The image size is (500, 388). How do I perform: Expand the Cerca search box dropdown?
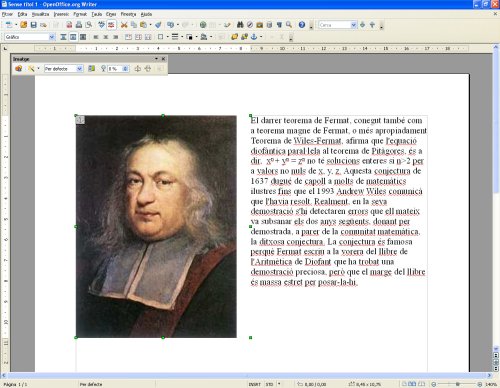(353, 25)
